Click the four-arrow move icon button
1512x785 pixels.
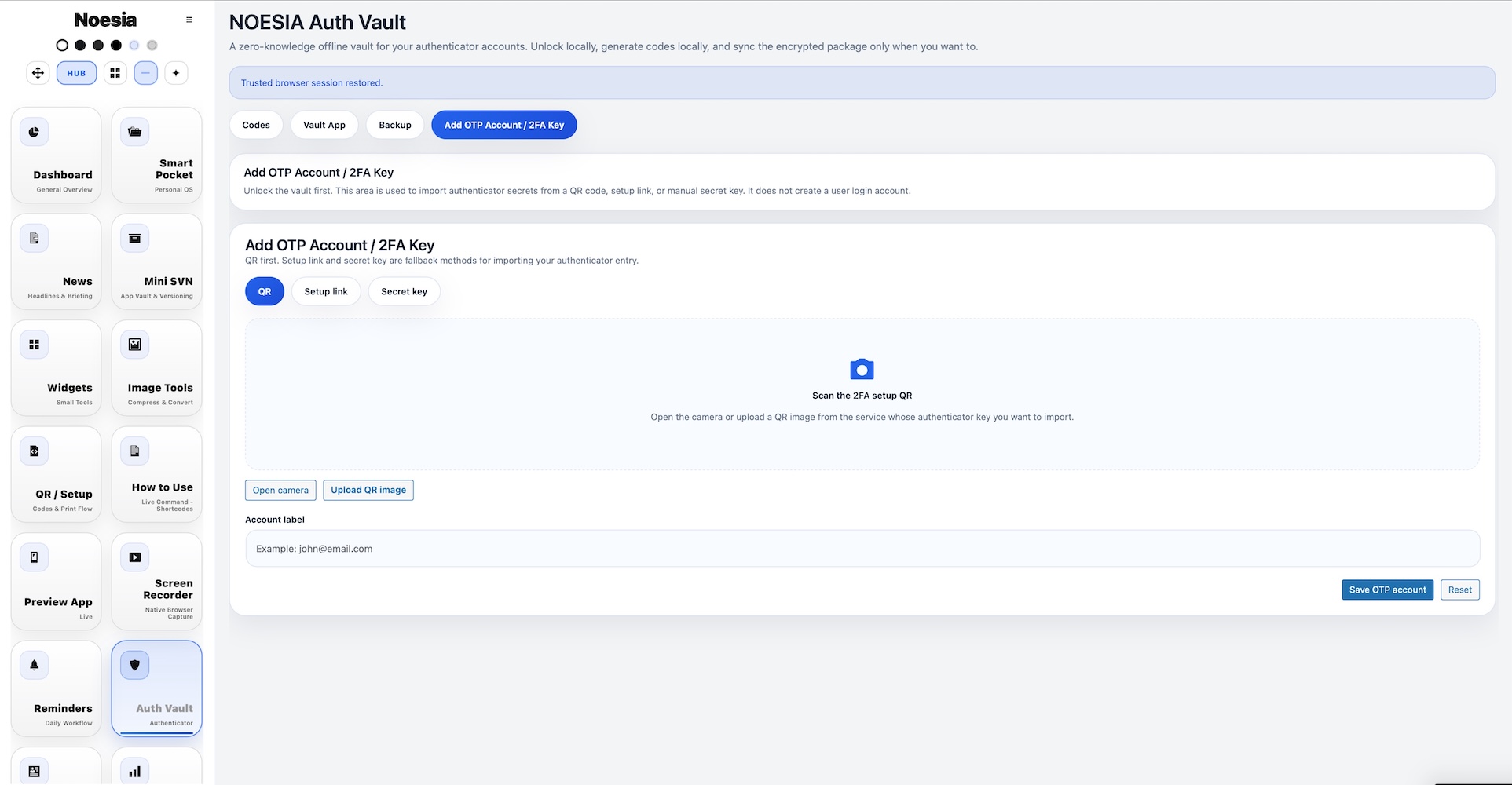[x=38, y=73]
